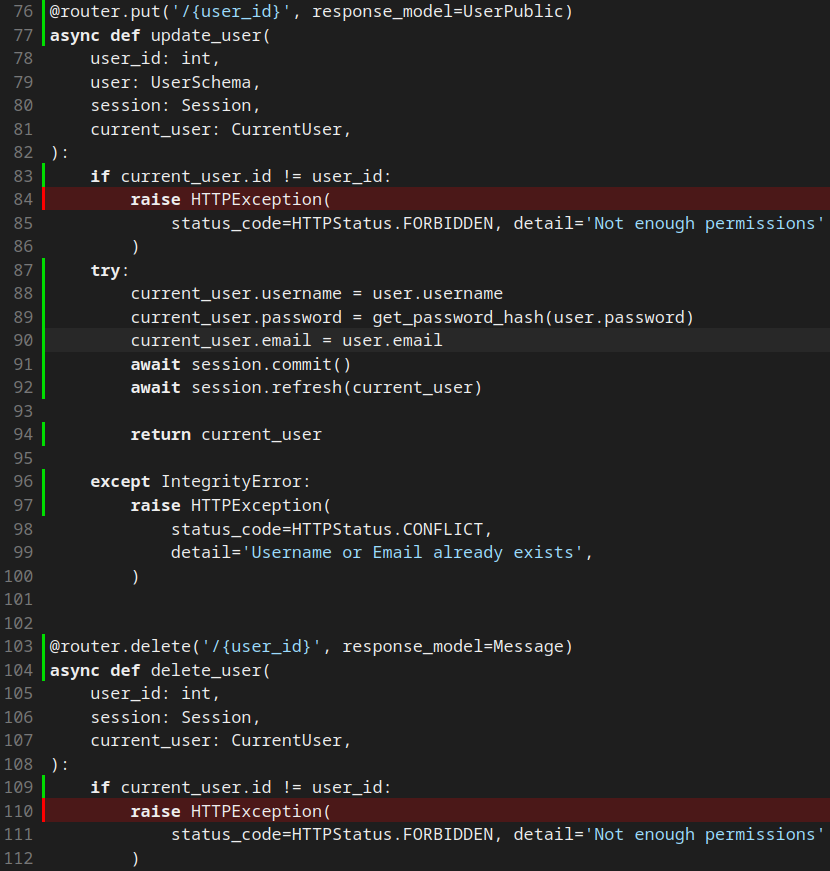830x871 pixels.
Task: Click UserSchema type on line 79
Action: [x=205, y=82]
